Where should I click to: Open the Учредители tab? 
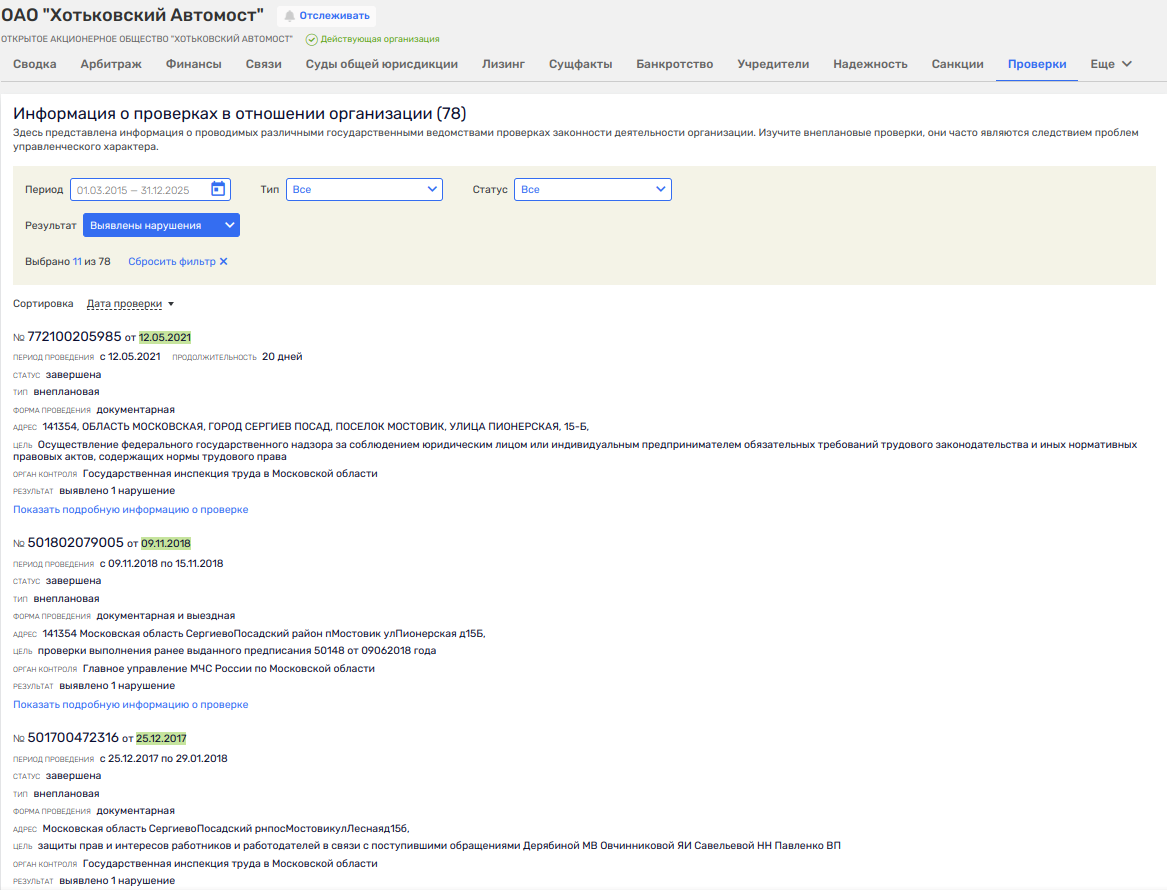click(773, 64)
